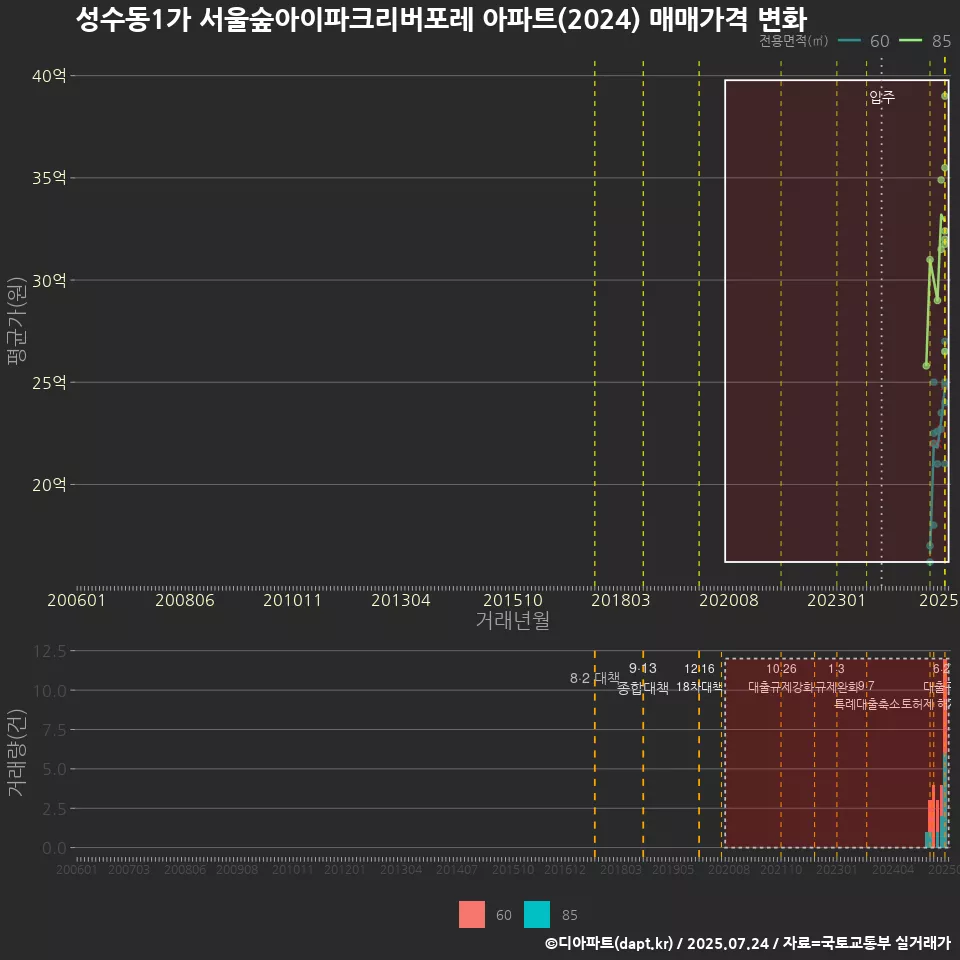Click the teal 85 legend swatch
Screen dimensions: 960x960
[x=536, y=914]
